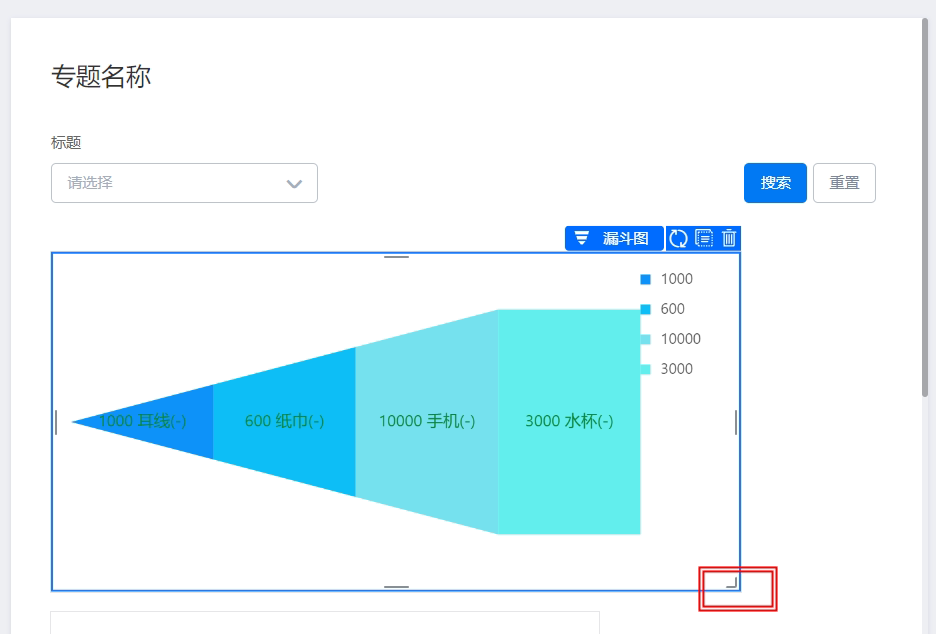This screenshot has height=634, width=936.
Task: Click the funnel icon beside 漏斗图
Action: point(581,238)
